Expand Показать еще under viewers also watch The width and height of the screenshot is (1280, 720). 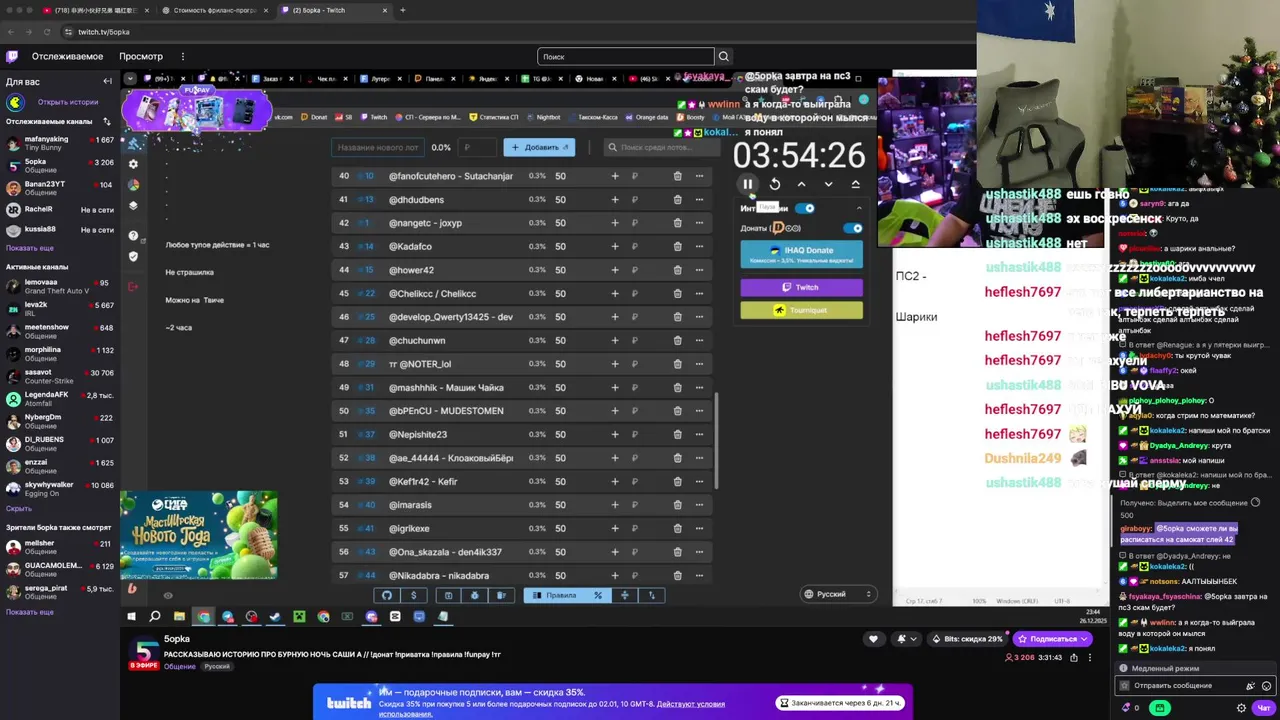[30, 612]
